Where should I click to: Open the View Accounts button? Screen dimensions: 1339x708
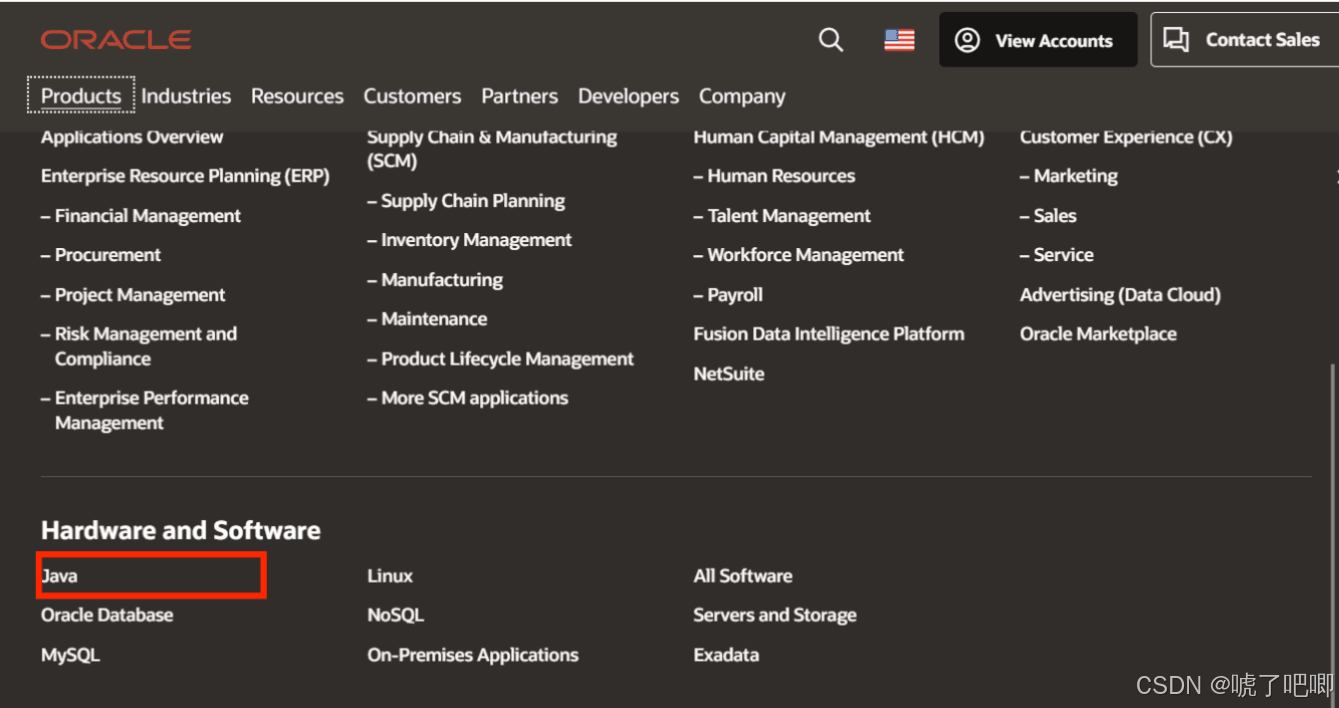[1038, 40]
